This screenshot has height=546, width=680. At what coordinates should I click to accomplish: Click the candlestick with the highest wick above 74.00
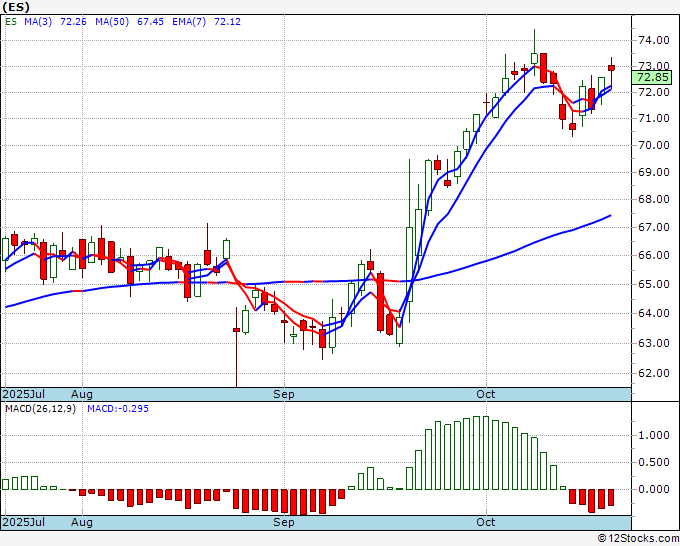click(x=534, y=58)
